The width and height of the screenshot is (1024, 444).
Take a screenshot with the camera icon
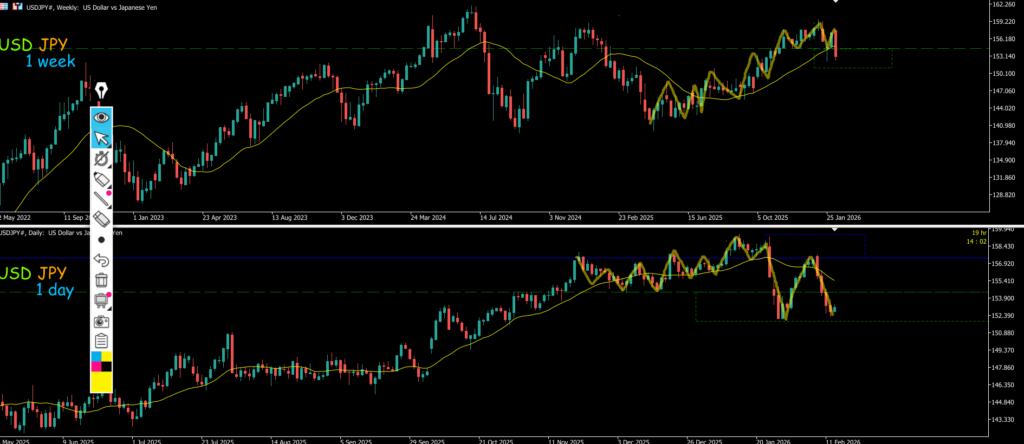(101, 321)
